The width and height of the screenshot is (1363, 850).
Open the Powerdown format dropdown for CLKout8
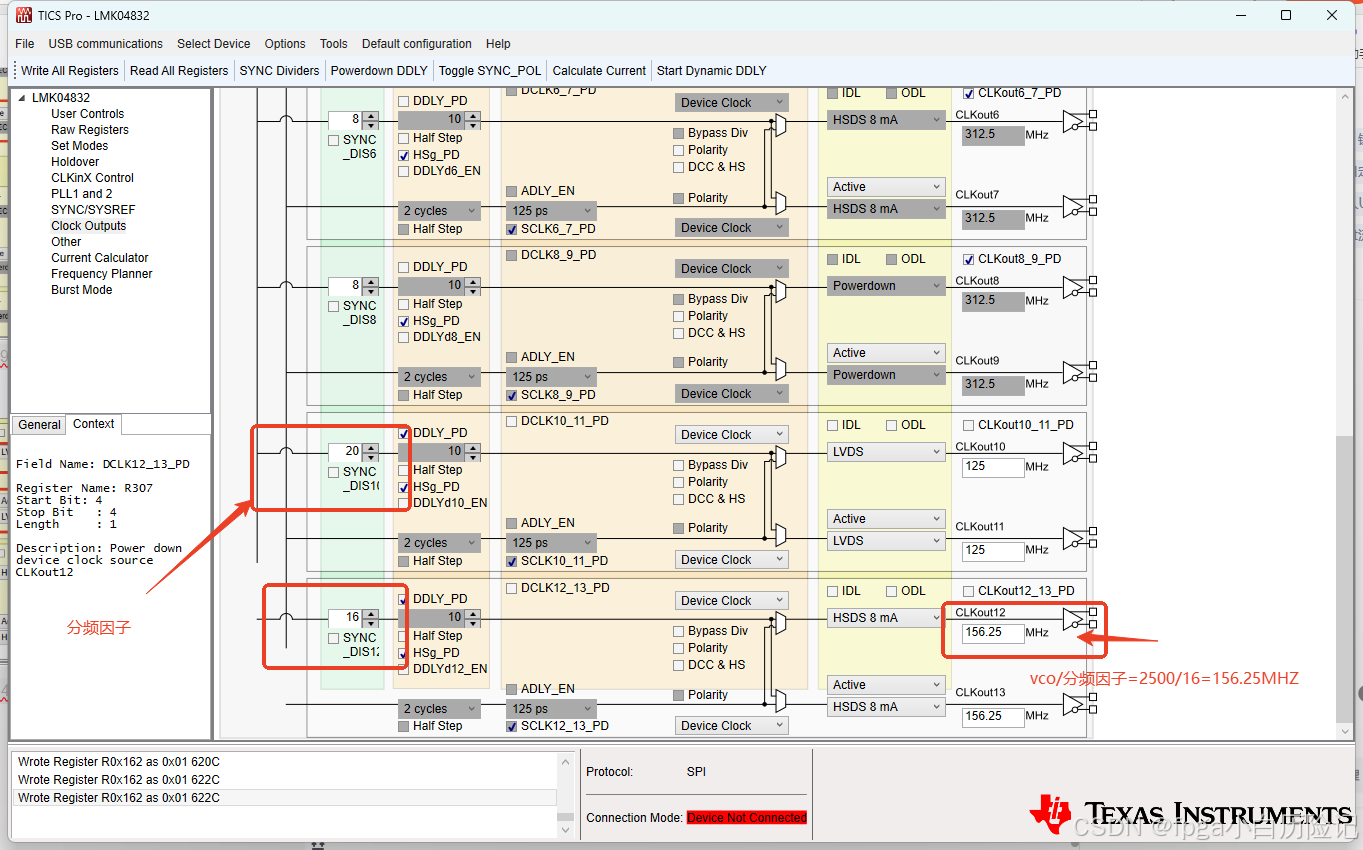pos(886,286)
